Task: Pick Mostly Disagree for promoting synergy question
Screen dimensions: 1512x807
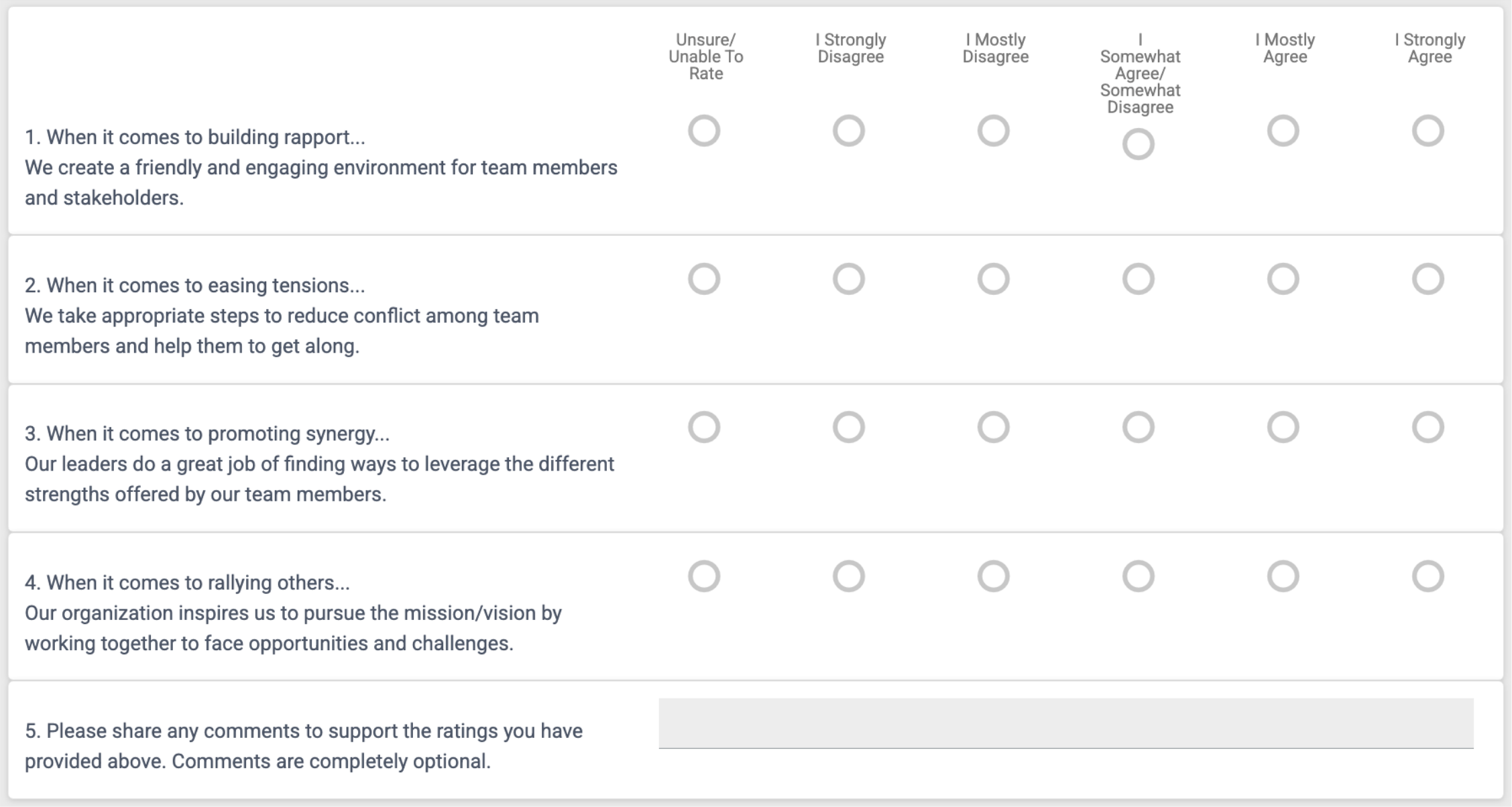Action: click(994, 427)
